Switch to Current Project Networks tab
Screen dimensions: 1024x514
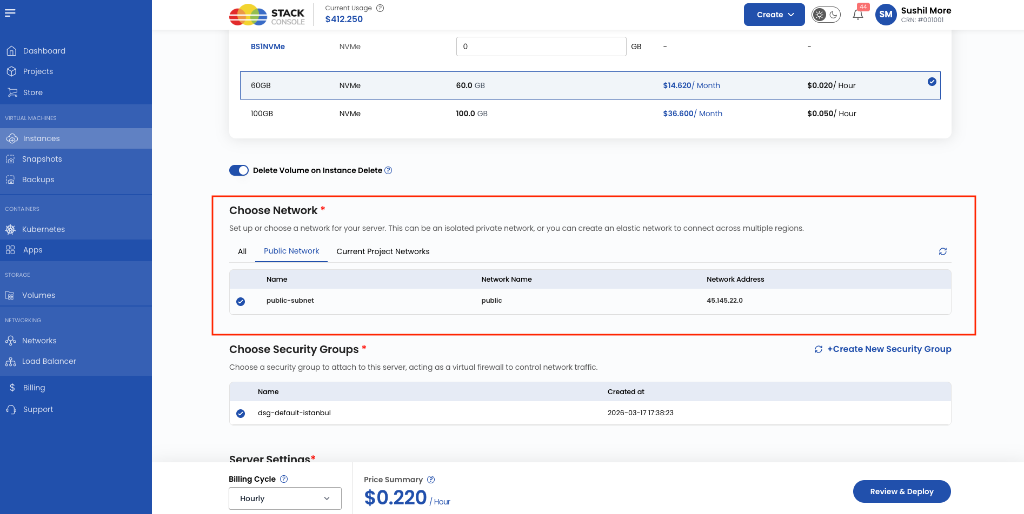[383, 251]
